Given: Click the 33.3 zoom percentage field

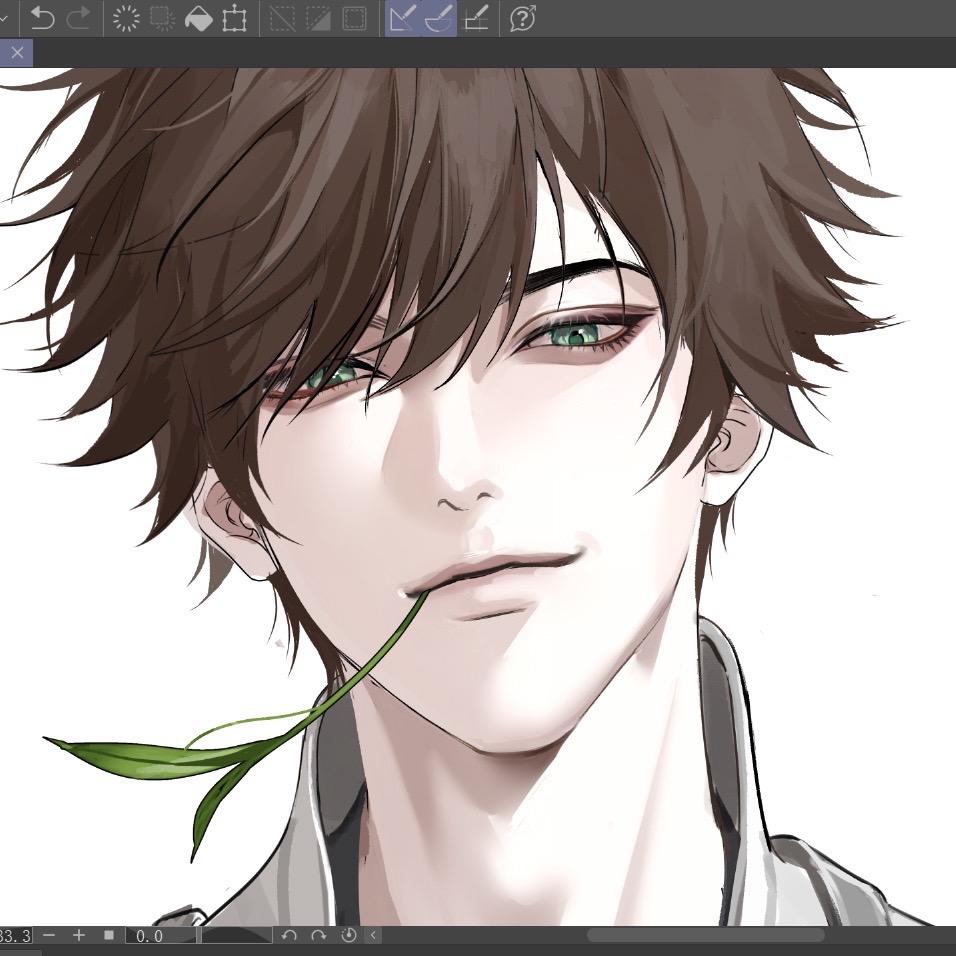Looking at the screenshot, I should pos(16,935).
